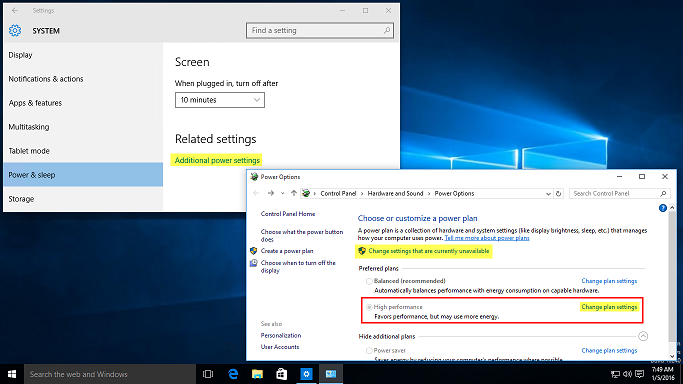Open Control Panel Home link
The width and height of the screenshot is (683, 384).
287,214
